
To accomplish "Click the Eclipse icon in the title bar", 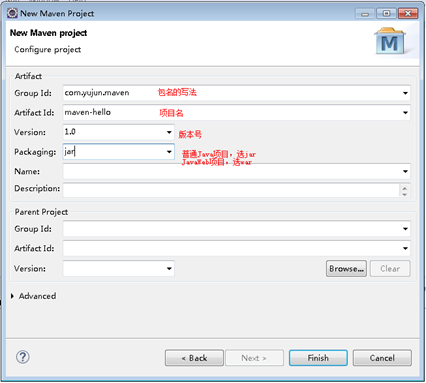I will pos(12,13).
